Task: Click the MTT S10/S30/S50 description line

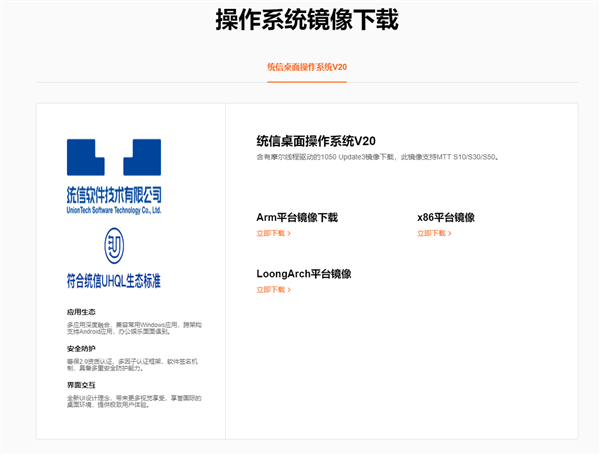Action: pyautogui.click(x=377, y=157)
